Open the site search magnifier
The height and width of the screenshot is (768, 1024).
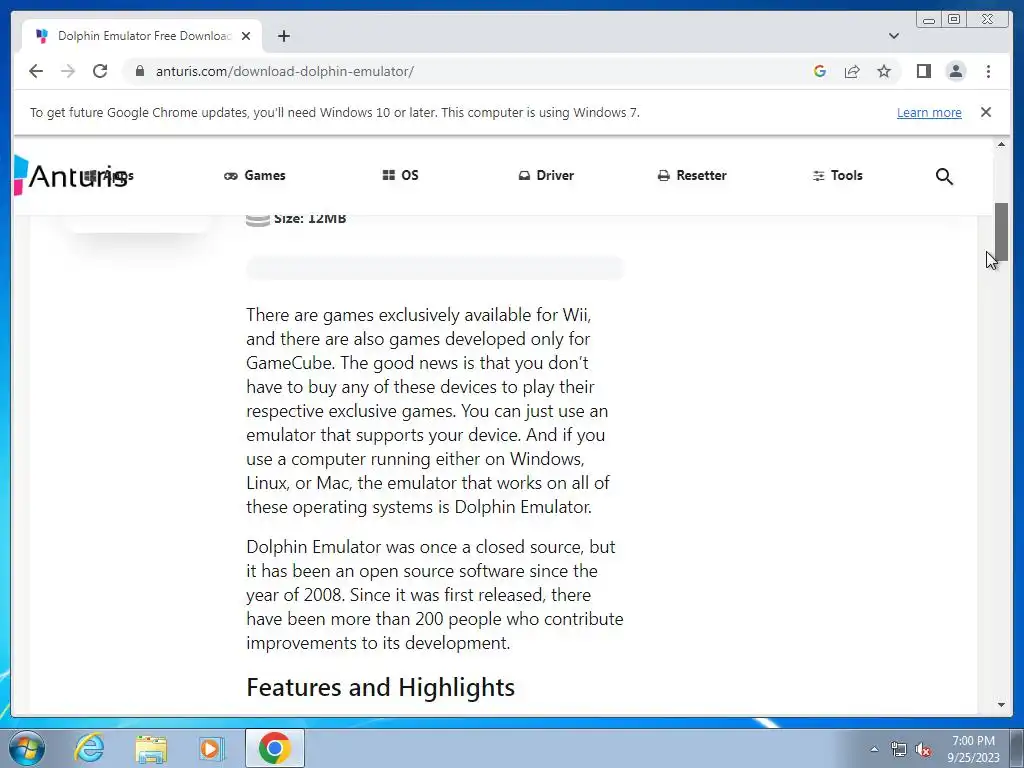click(944, 176)
